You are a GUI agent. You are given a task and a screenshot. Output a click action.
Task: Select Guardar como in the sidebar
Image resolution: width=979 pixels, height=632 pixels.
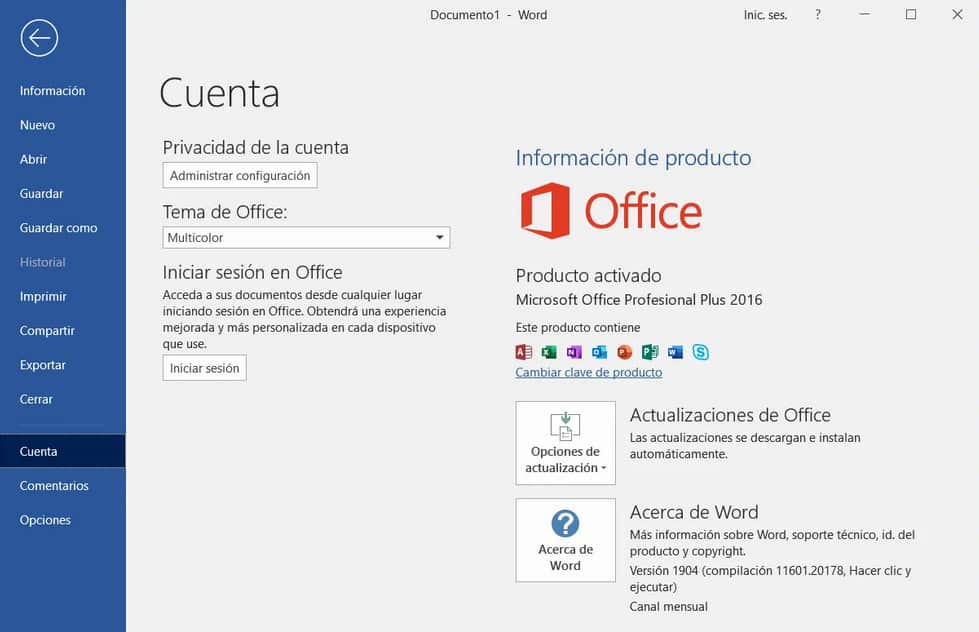click(59, 228)
